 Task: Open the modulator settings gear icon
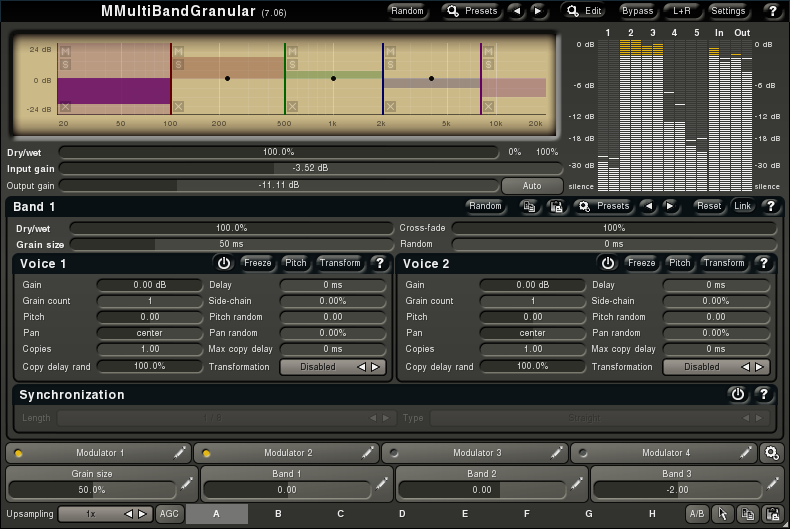click(771, 453)
